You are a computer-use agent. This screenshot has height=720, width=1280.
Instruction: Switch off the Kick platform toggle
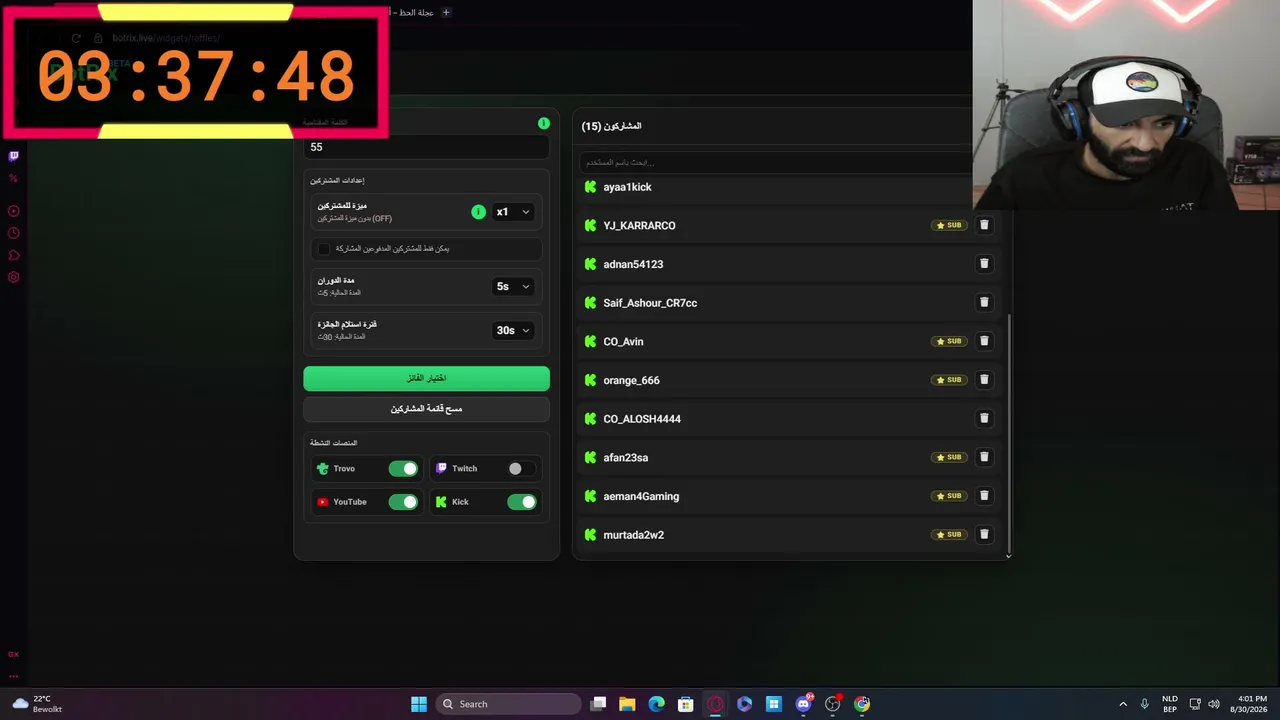pos(521,502)
